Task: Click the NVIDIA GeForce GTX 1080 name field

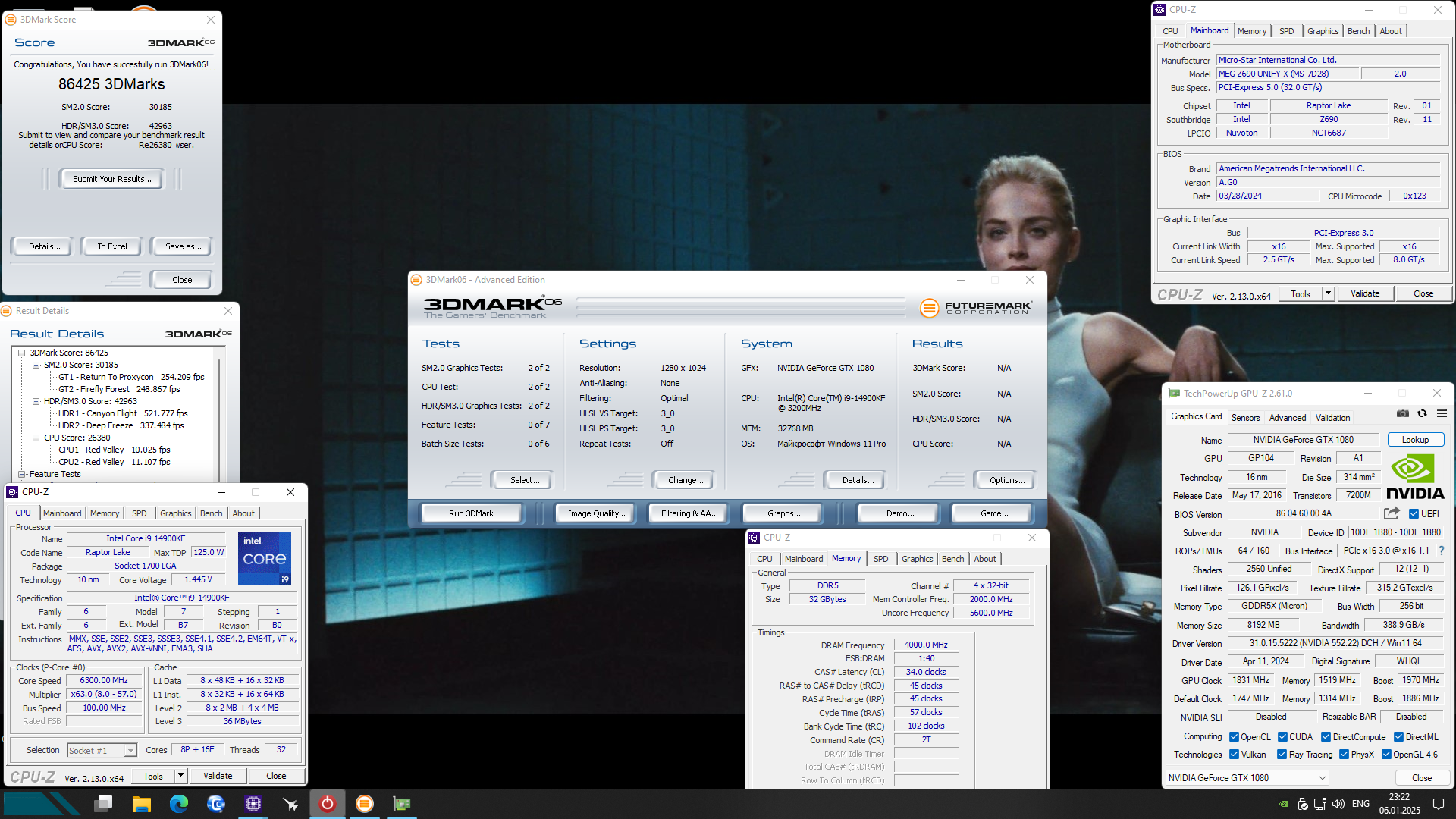Action: 1303,440
